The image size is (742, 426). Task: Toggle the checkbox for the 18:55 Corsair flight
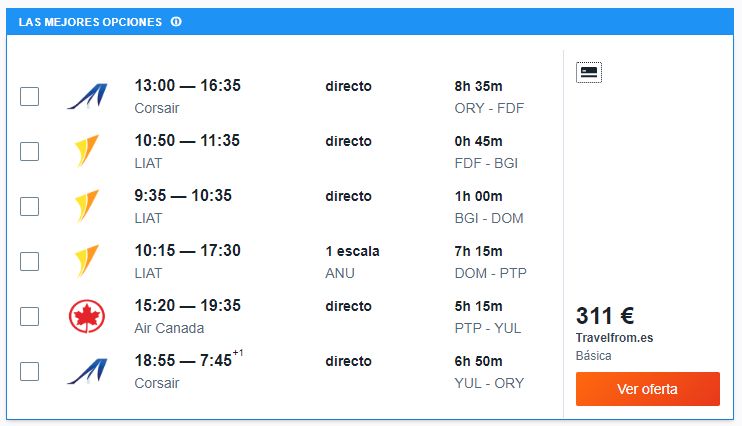29,371
